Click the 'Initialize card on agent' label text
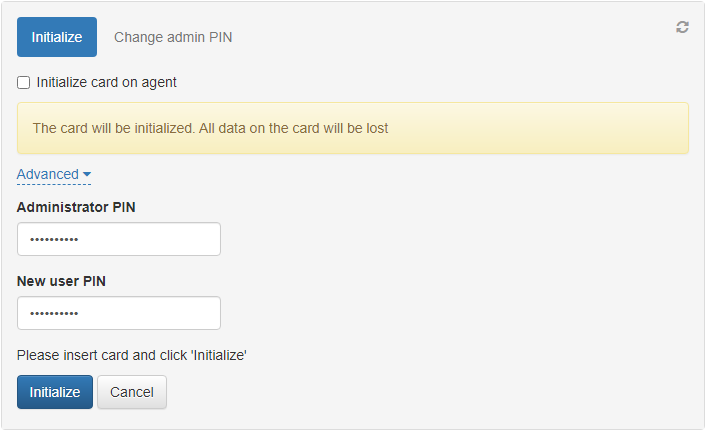 (106, 83)
